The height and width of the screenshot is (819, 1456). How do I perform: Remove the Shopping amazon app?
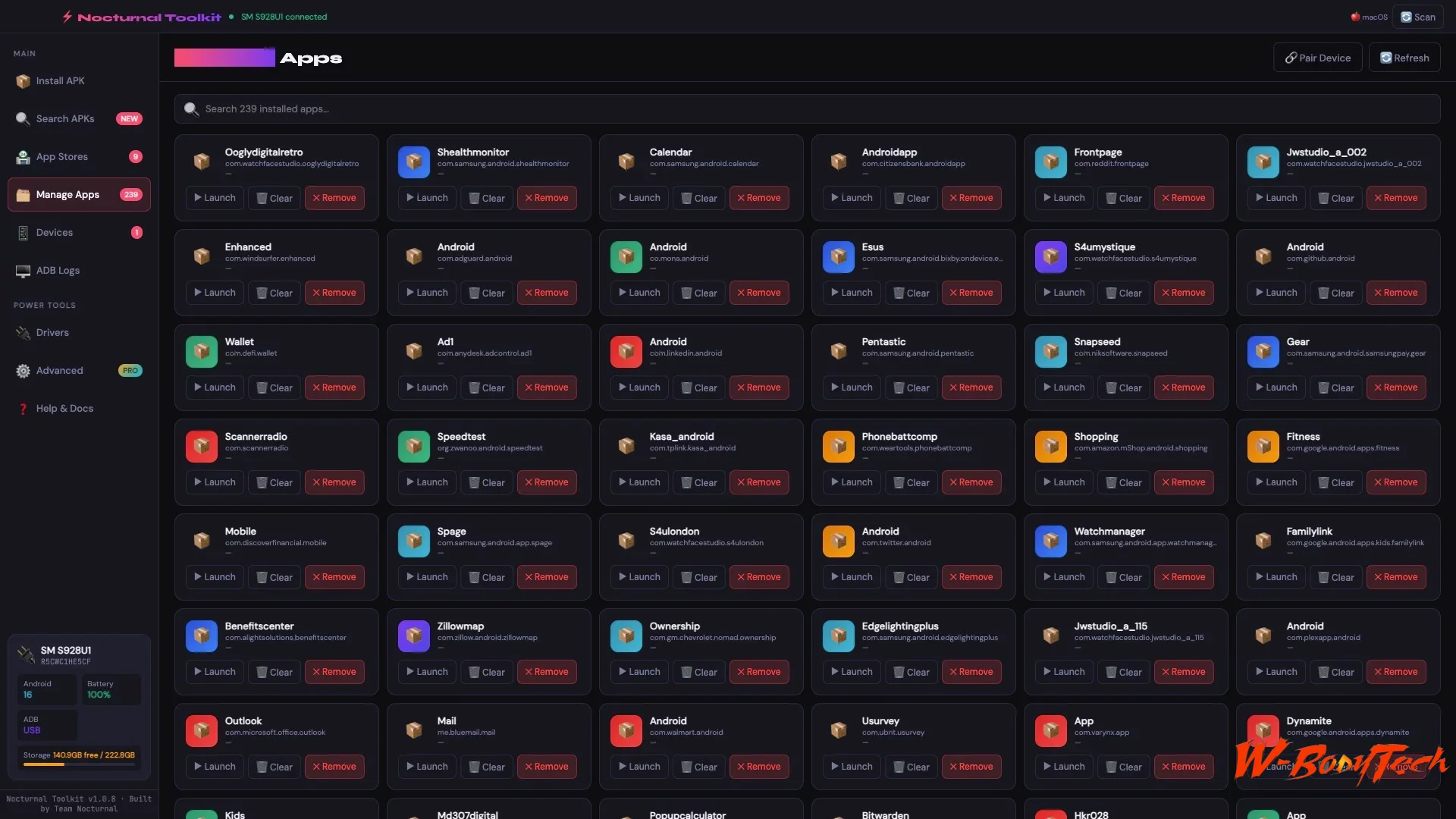point(1184,482)
